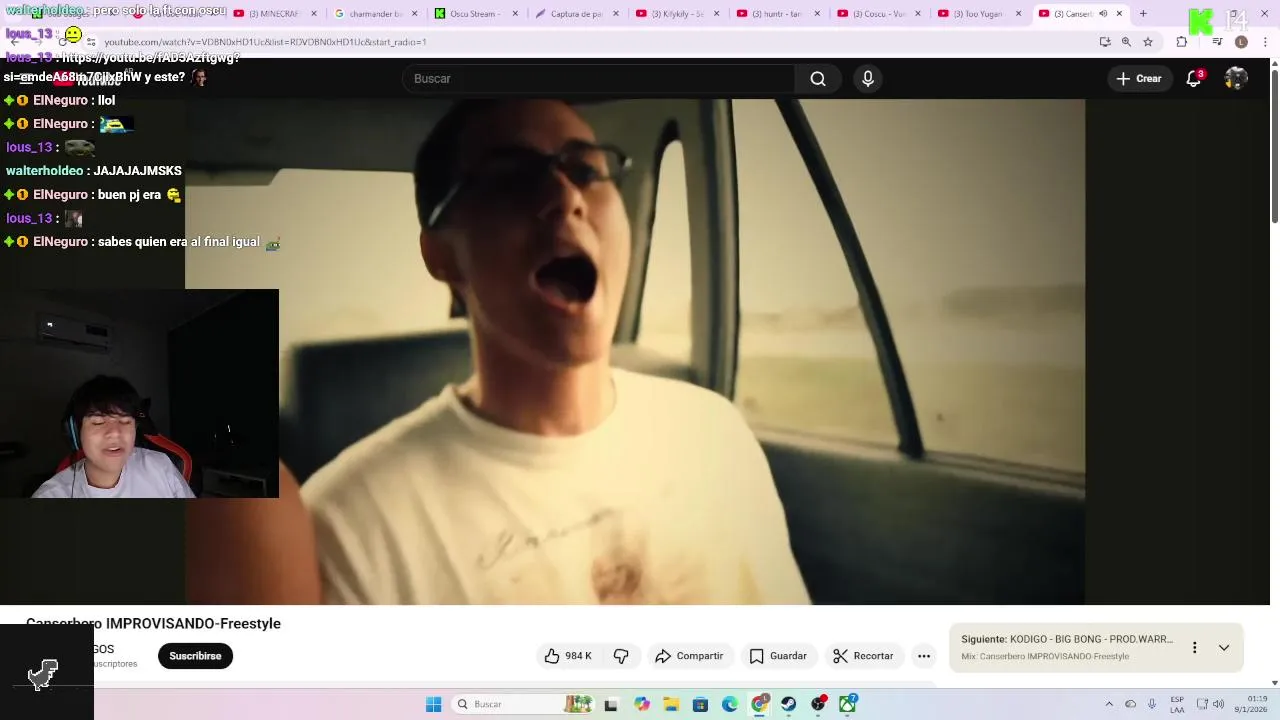This screenshot has width=1280, height=720.
Task: Open browser extensions puzzle icon
Action: point(1182,42)
